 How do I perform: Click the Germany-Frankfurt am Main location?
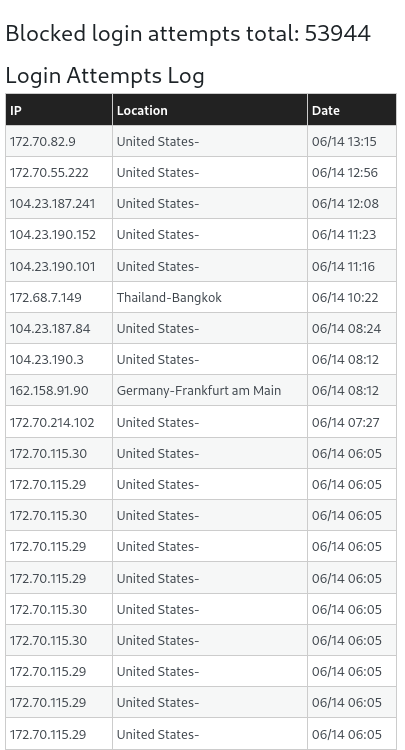coord(199,391)
